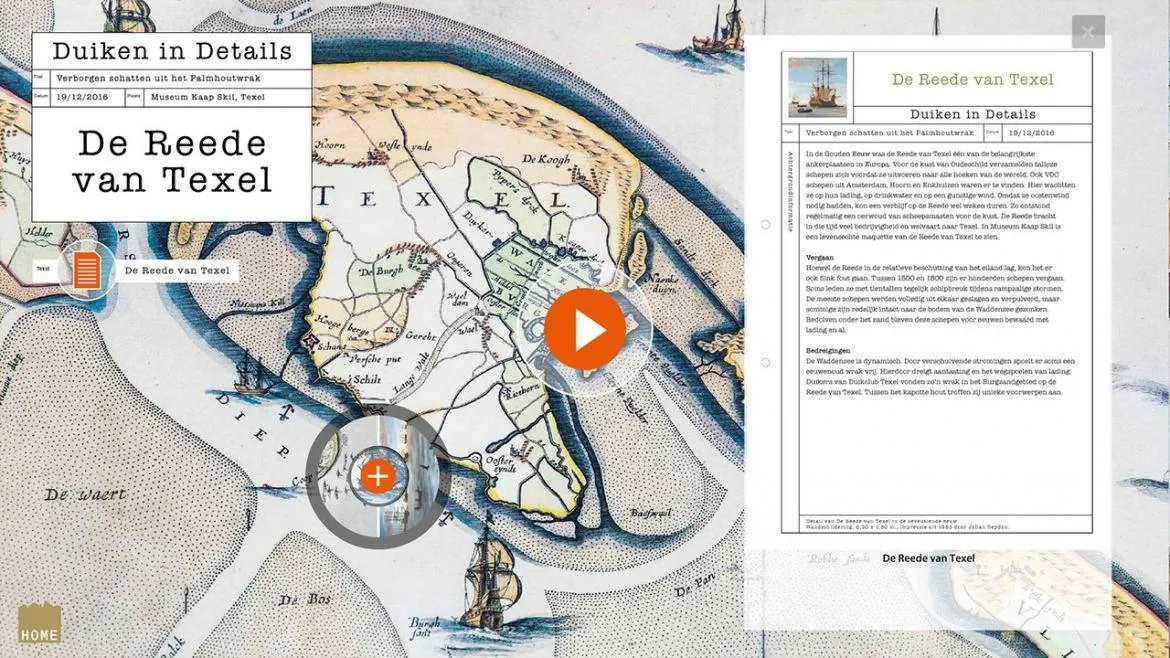Open the 'De Reede van Texel' label
The height and width of the screenshot is (658, 1170).
(177, 270)
